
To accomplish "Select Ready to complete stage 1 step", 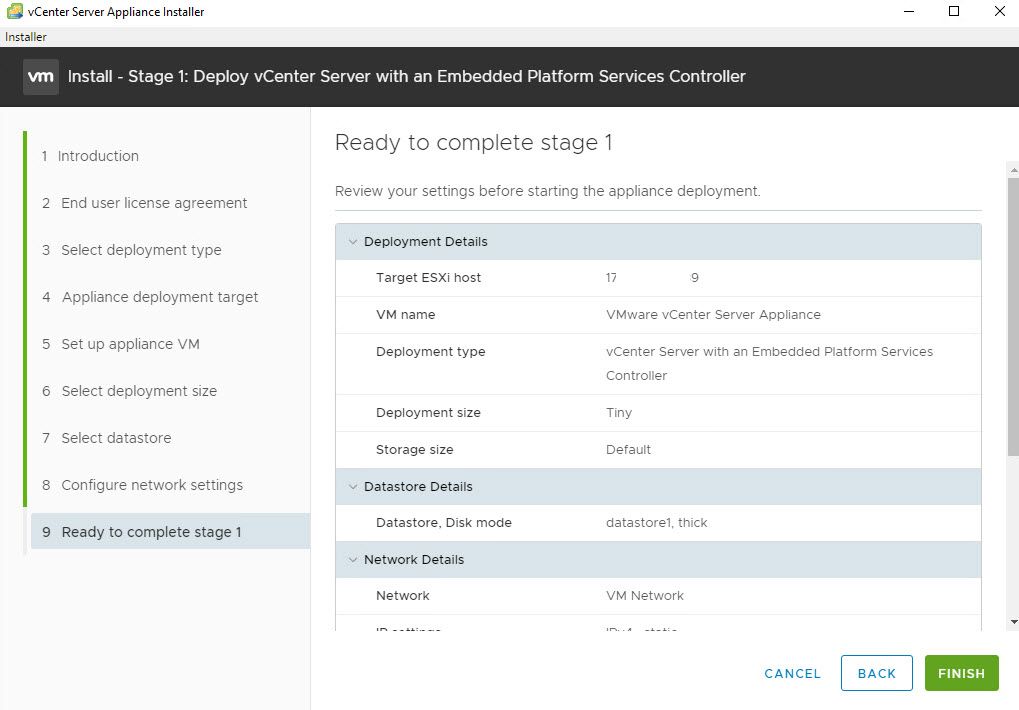I will 151,532.
